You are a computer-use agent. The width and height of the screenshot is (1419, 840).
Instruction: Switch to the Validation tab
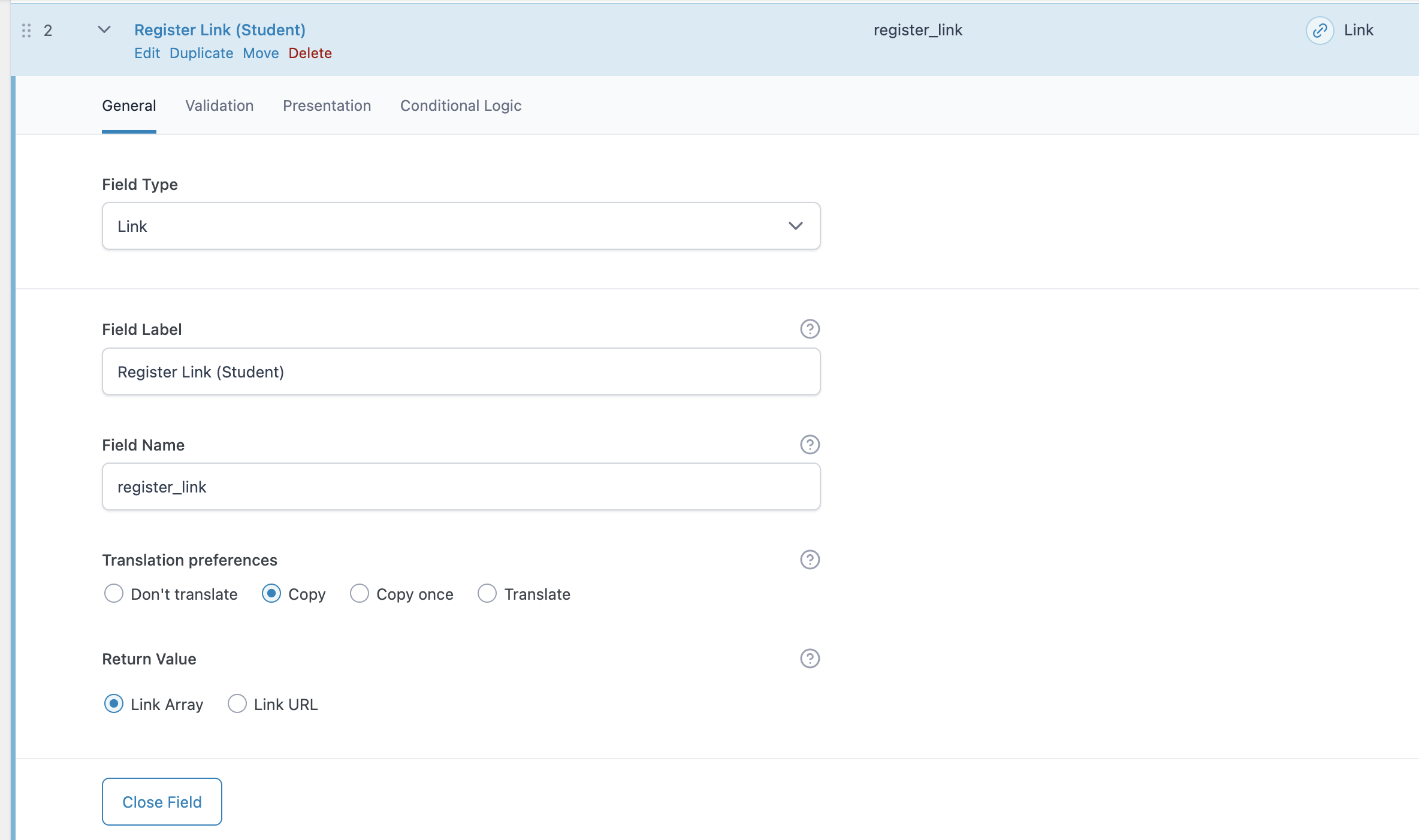point(219,106)
